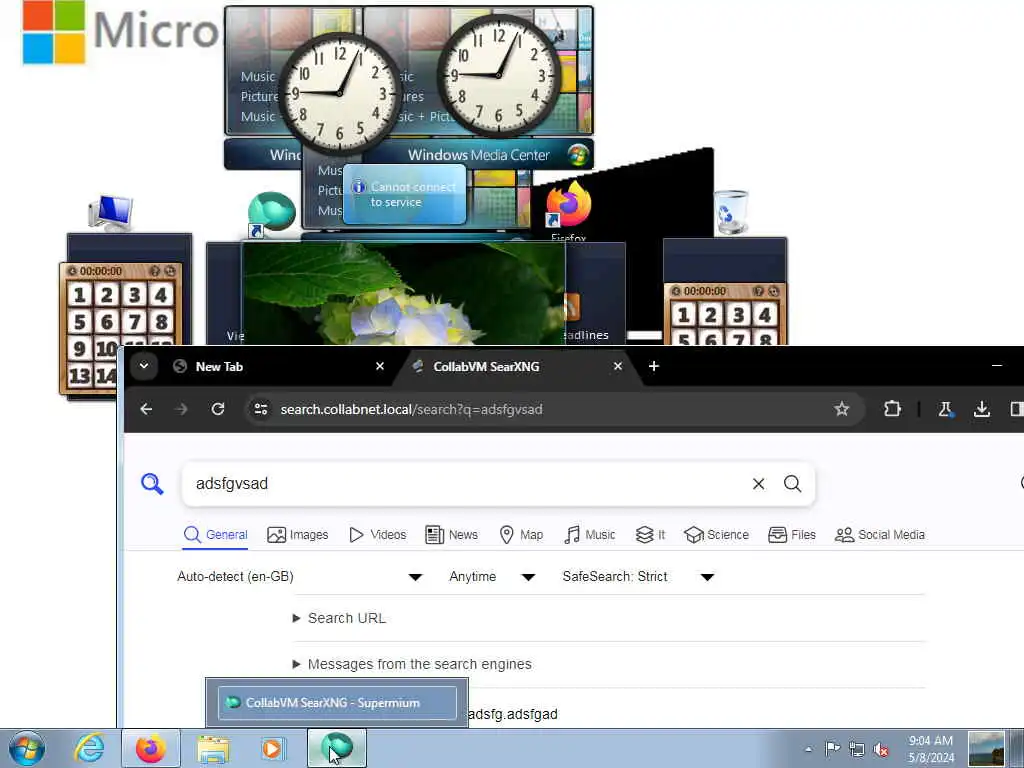The image size is (1024, 768).
Task: Open Windows Explorer folder taskbar icon
Action: coord(214,748)
